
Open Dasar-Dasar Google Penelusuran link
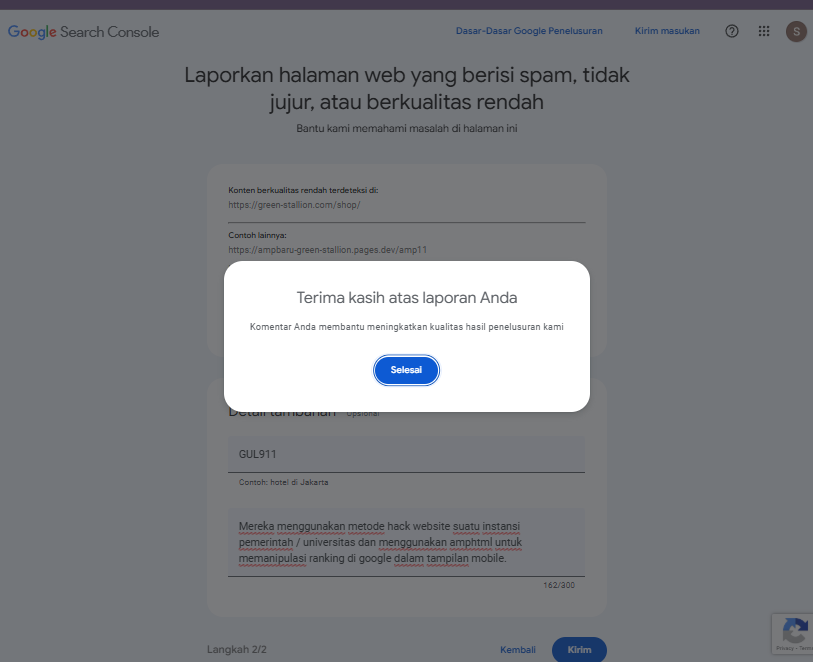529,31
